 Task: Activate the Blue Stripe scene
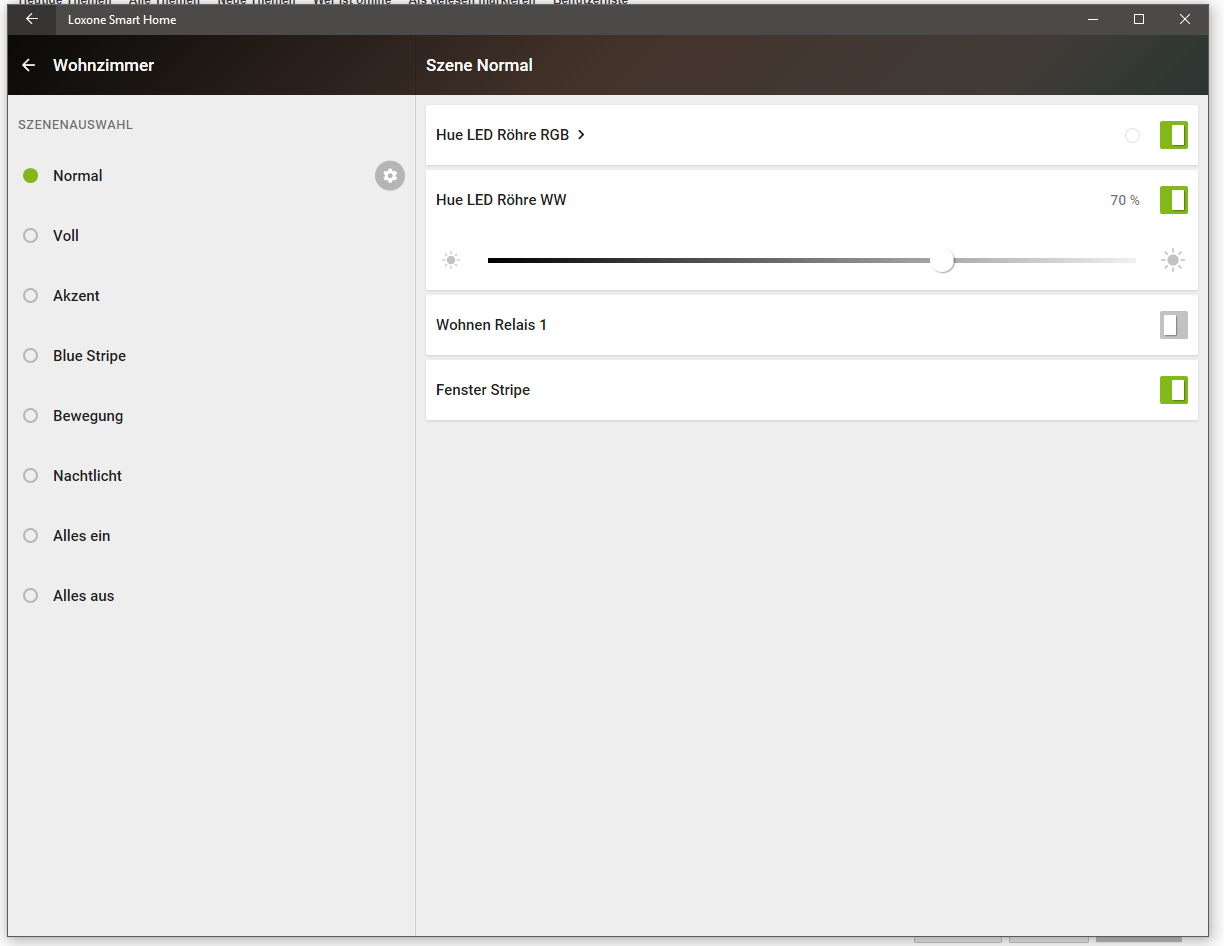pyautogui.click(x=89, y=356)
